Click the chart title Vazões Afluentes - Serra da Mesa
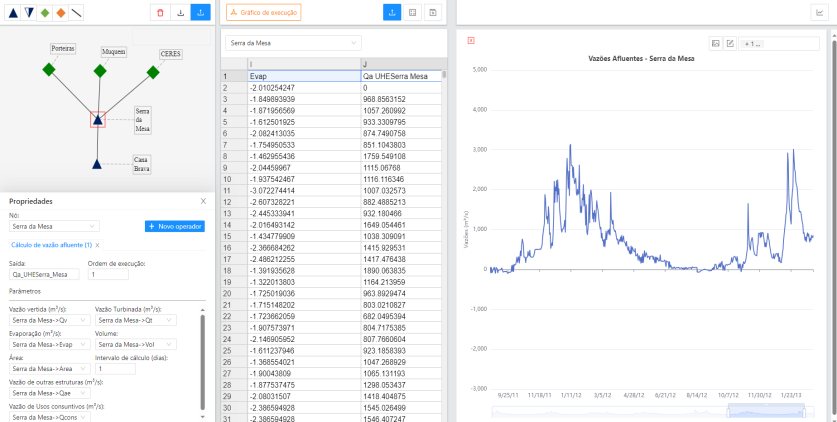Viewport: 837px width, 422px height. click(641, 59)
